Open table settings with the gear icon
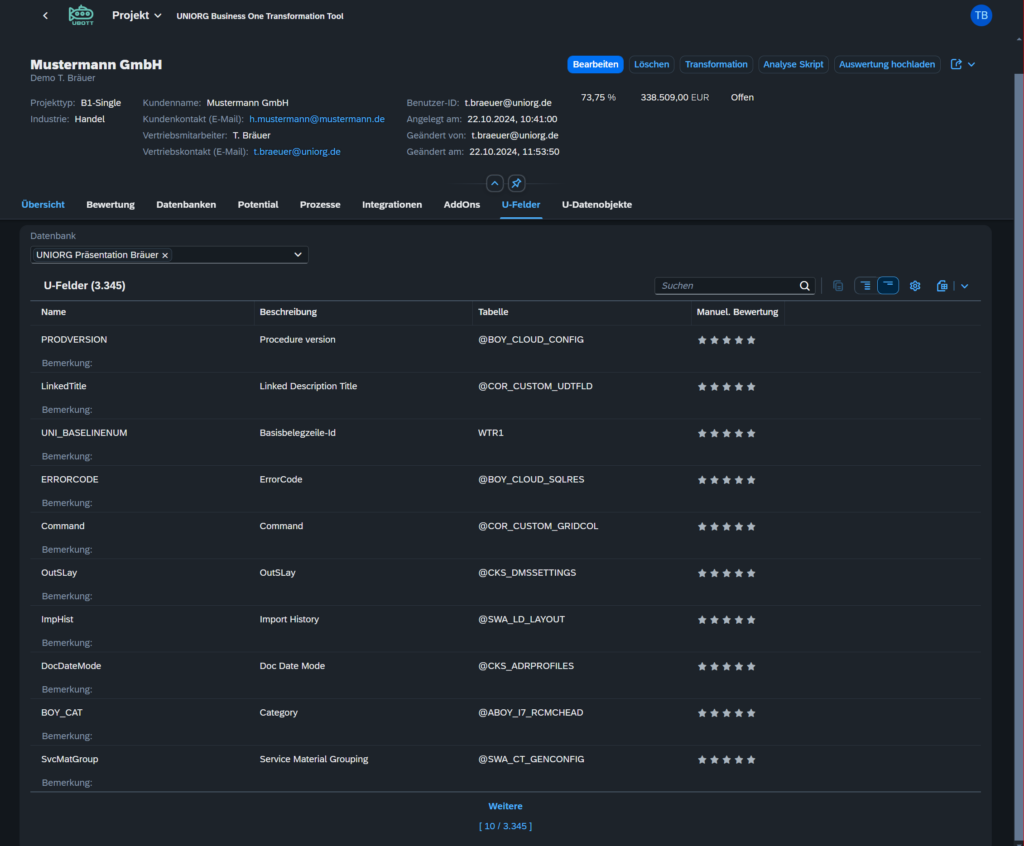The height and width of the screenshot is (846, 1024). pos(915,286)
